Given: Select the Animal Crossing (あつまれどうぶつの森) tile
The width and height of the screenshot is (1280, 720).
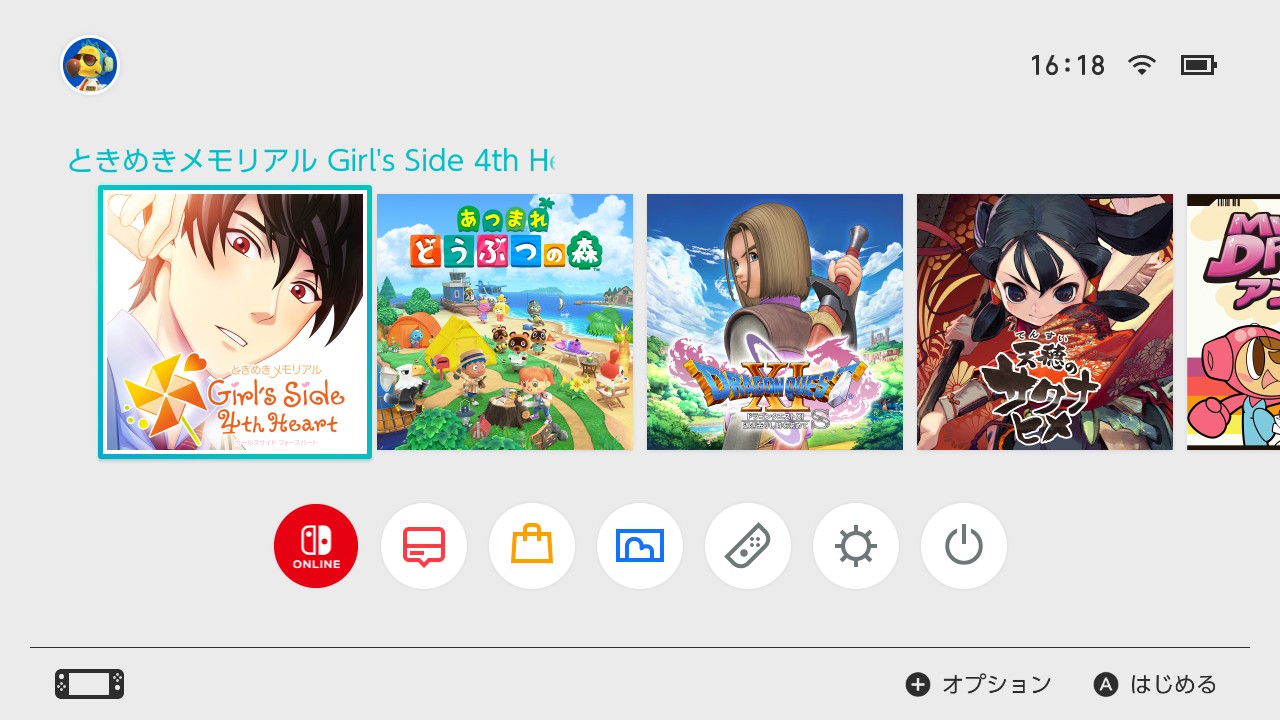Looking at the screenshot, I should click(x=505, y=322).
